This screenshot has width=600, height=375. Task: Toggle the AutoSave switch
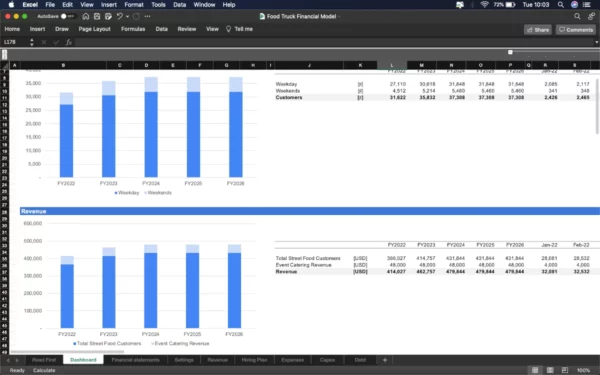[67, 16]
